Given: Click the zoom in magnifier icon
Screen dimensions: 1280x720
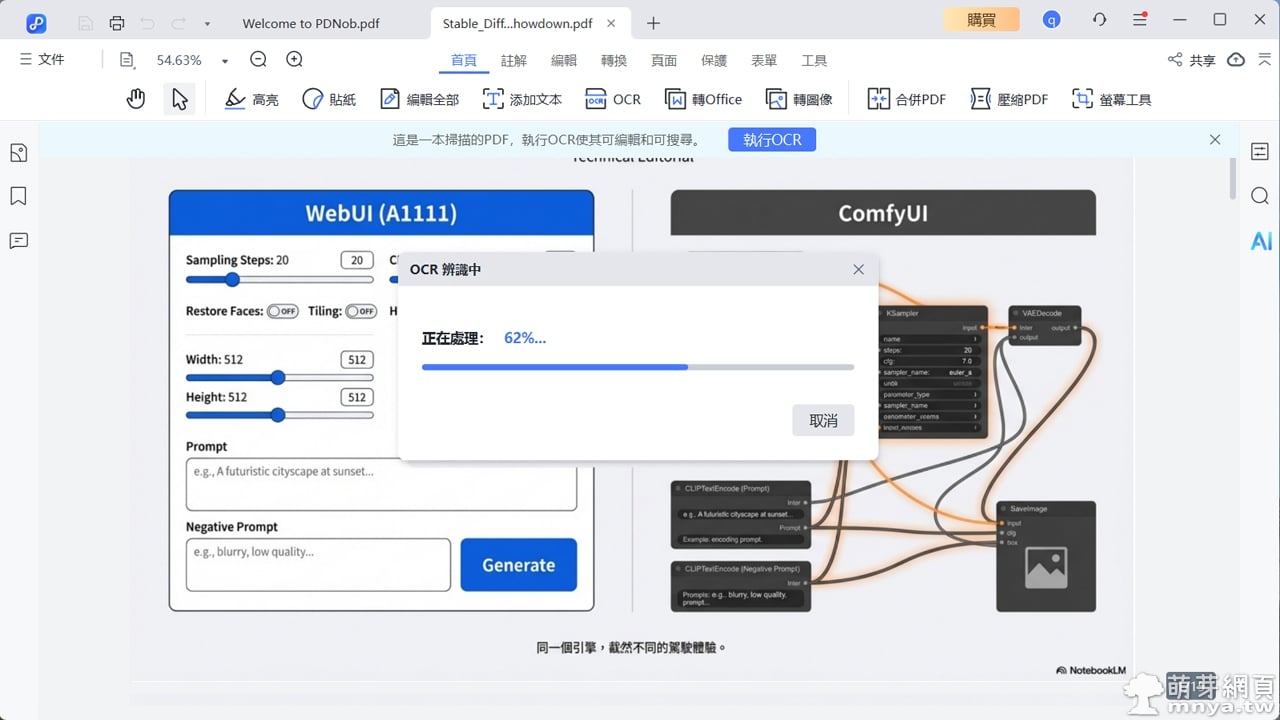Looking at the screenshot, I should point(294,60).
